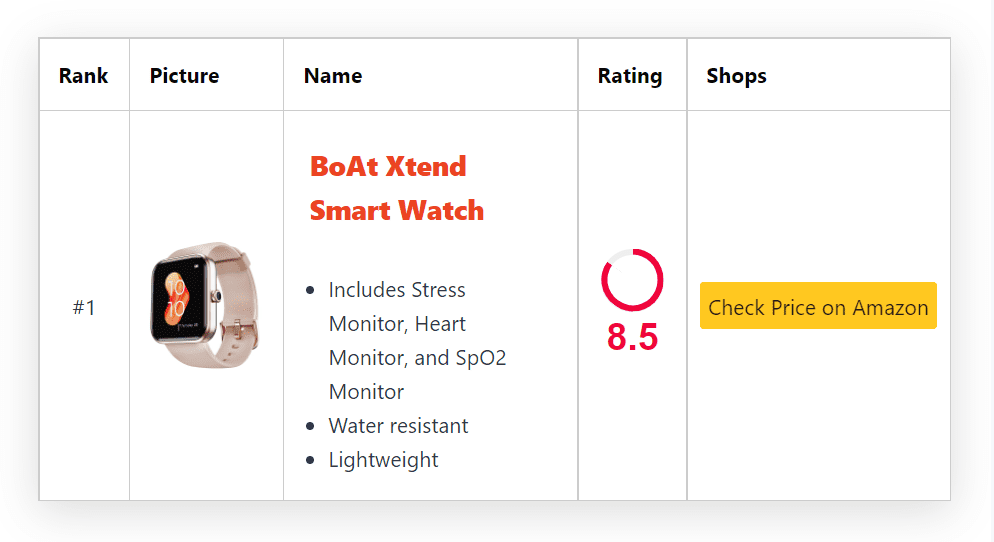Click the #1 rank cell
Viewport: 994px width, 542px height.
coord(84,307)
